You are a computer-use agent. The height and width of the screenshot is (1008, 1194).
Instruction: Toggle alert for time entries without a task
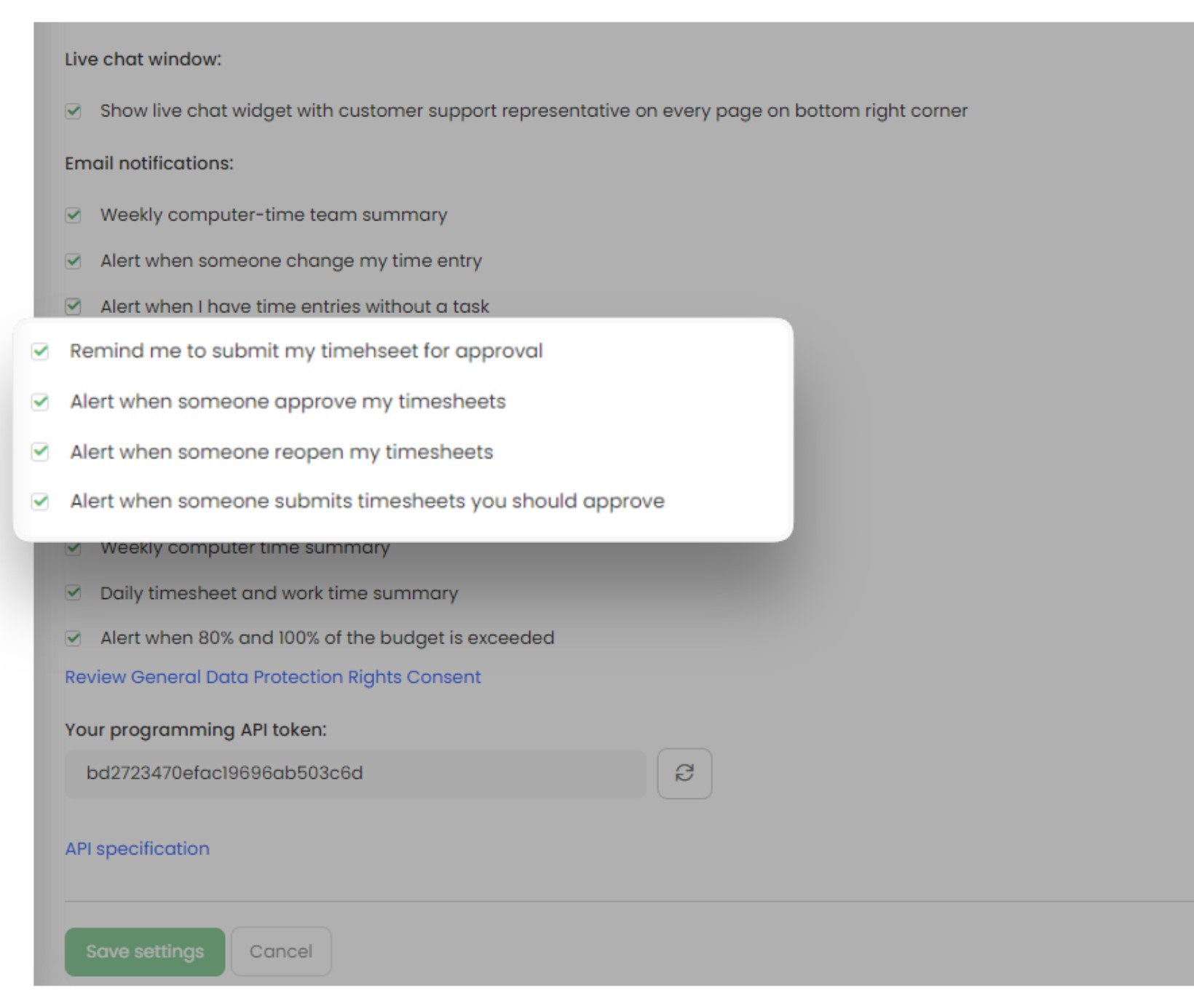74,306
